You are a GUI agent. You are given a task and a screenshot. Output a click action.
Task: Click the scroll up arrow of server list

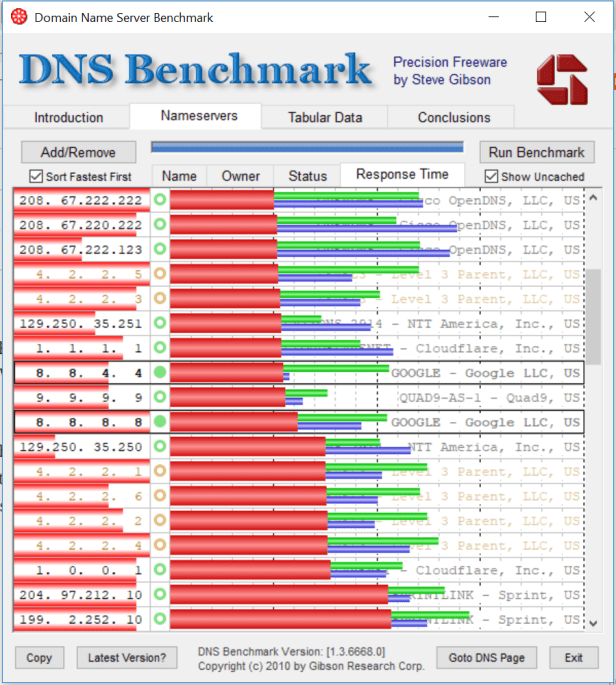(593, 197)
